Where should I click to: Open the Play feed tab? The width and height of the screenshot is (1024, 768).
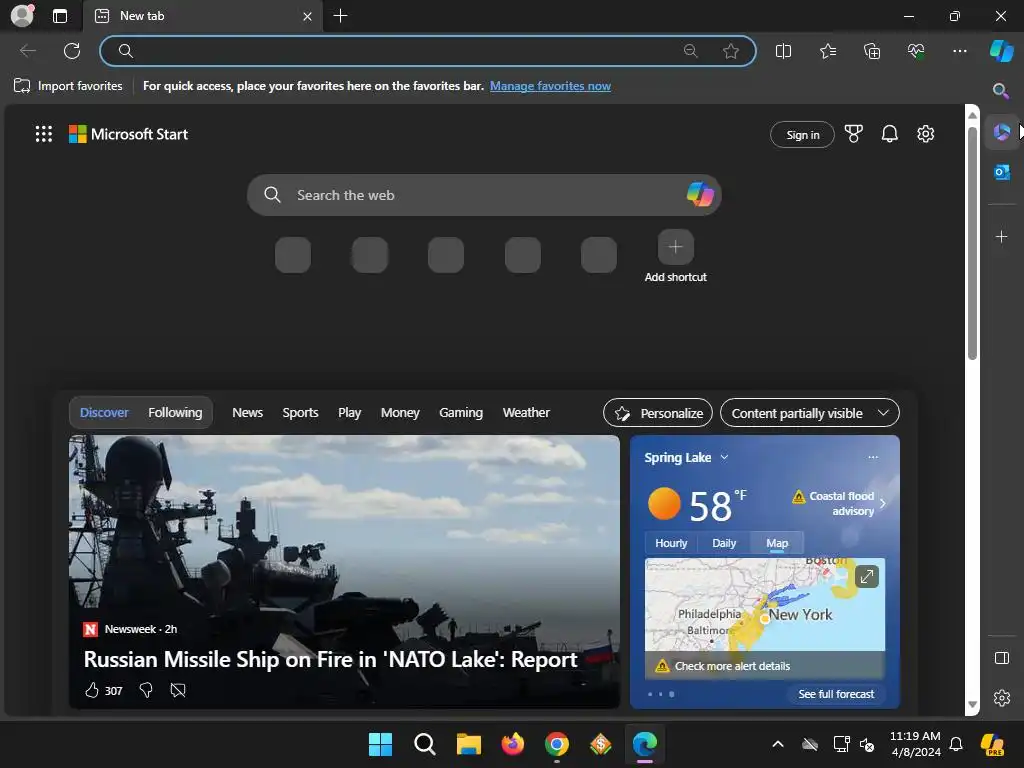(x=349, y=413)
